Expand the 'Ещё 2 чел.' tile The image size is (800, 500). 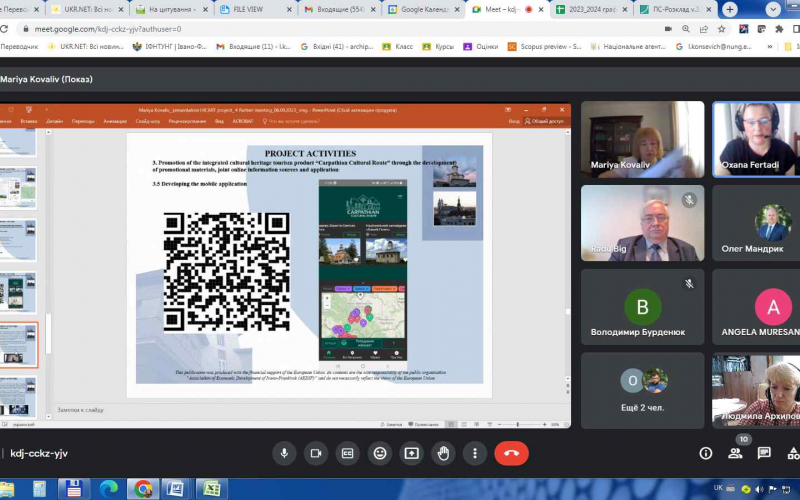coord(642,391)
